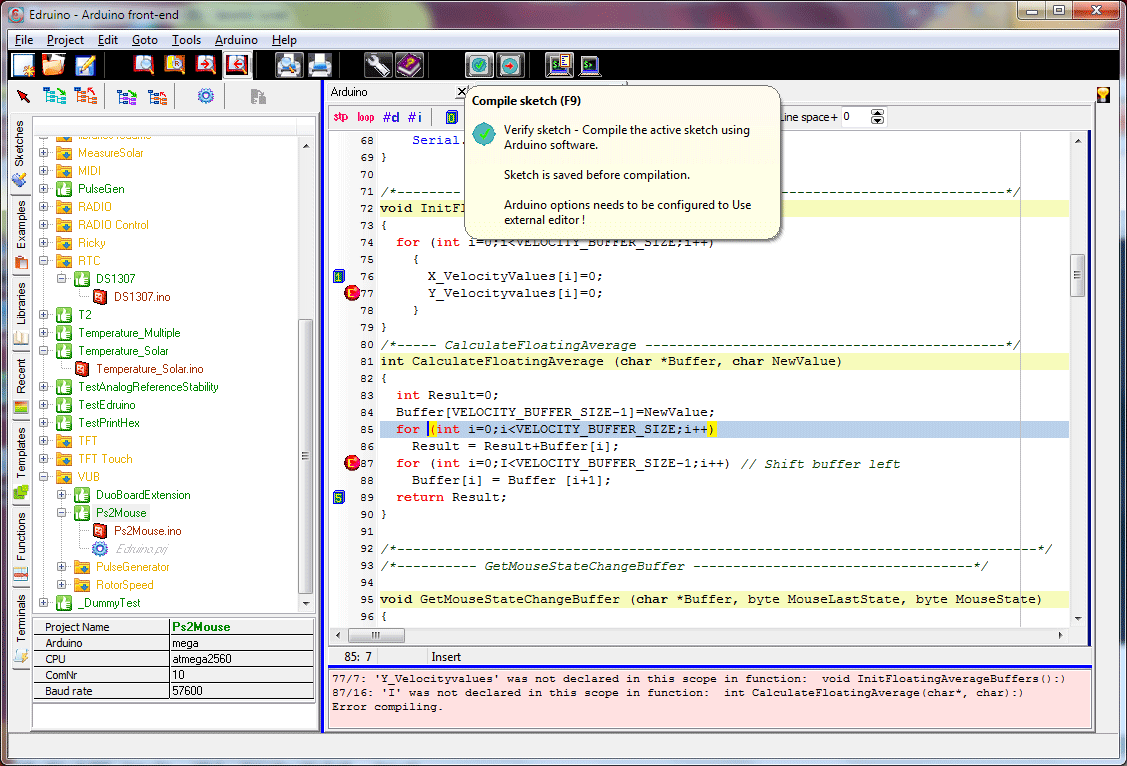Click the blue gear project settings icon
This screenshot has width=1127, height=766.
(206, 96)
